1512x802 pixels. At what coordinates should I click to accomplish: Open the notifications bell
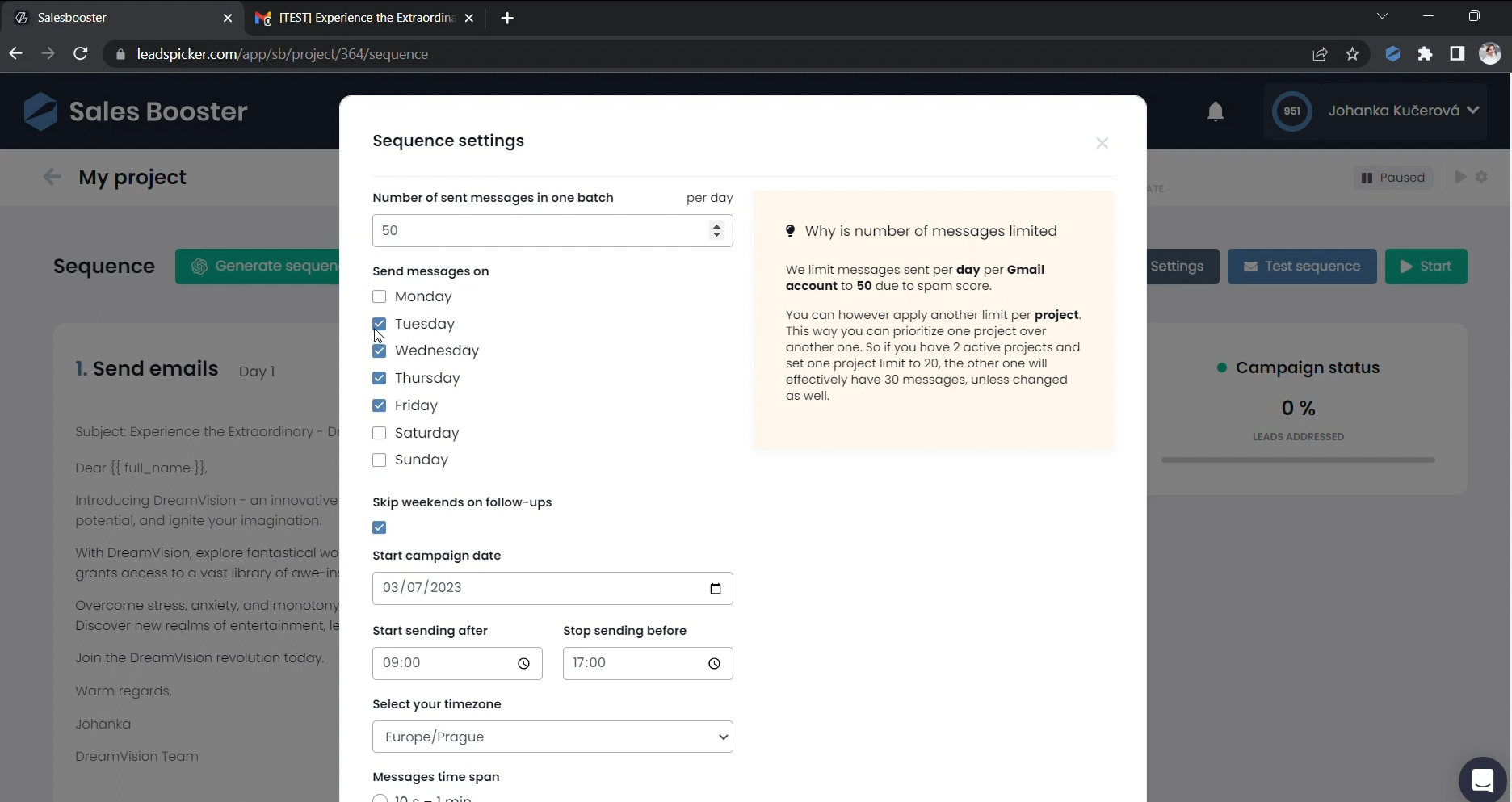coord(1215,111)
